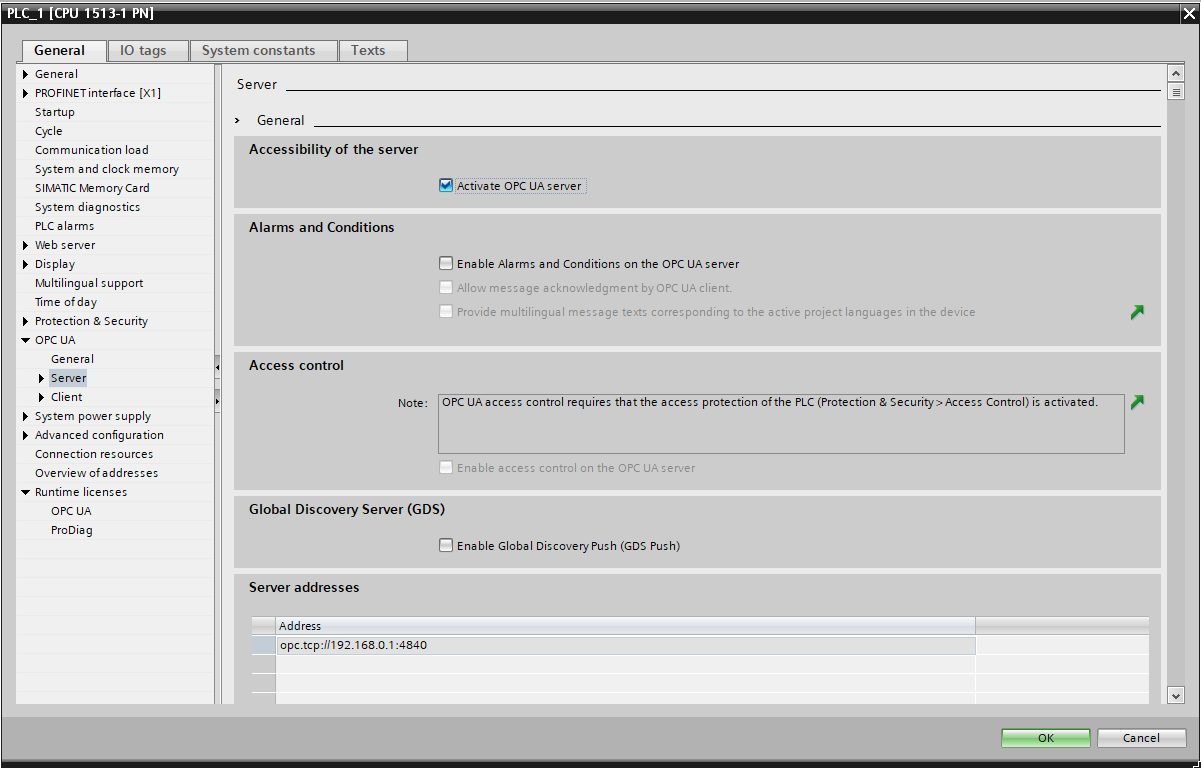Click the scrollbar up arrow at top right
Viewport: 1201px width, 768px height.
click(1176, 74)
